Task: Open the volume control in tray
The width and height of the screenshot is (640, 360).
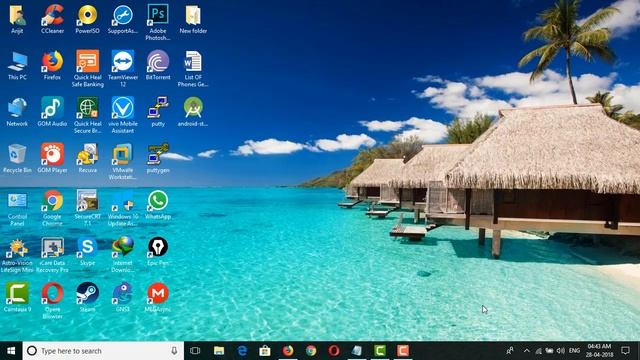Action: tap(560, 351)
